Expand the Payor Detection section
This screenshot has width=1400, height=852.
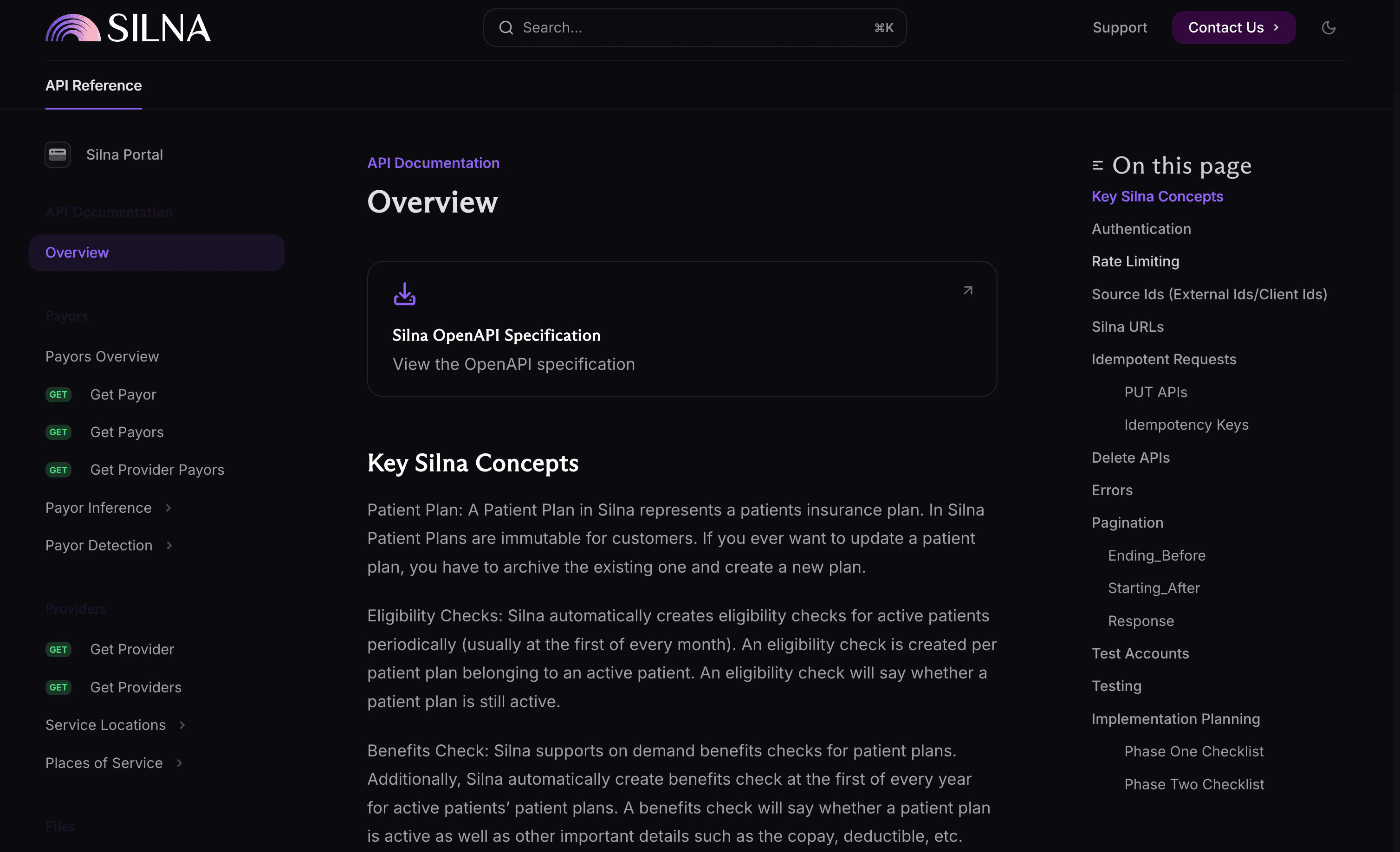click(x=169, y=545)
